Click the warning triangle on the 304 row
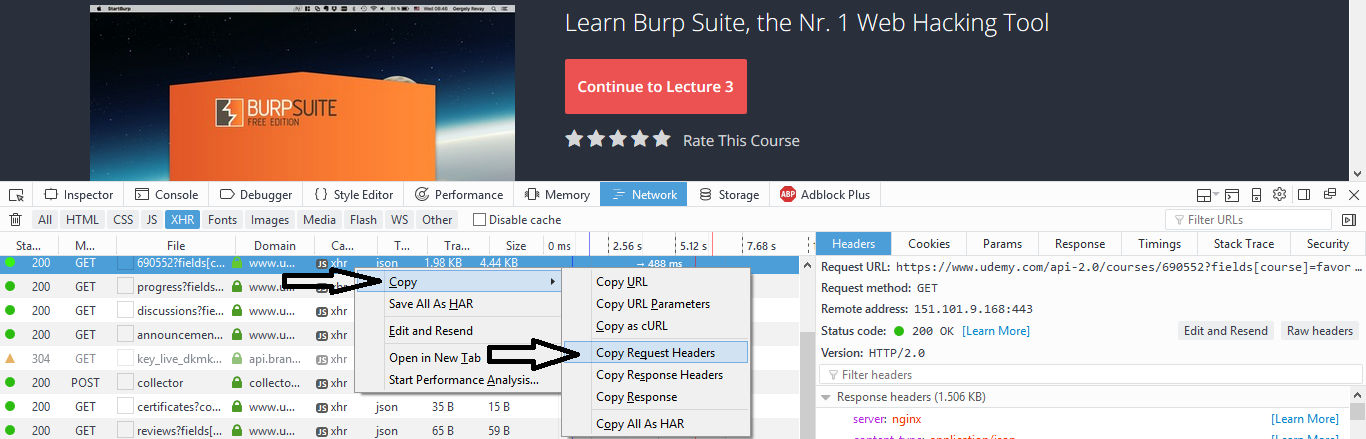This screenshot has width=1366, height=439. click(x=10, y=358)
